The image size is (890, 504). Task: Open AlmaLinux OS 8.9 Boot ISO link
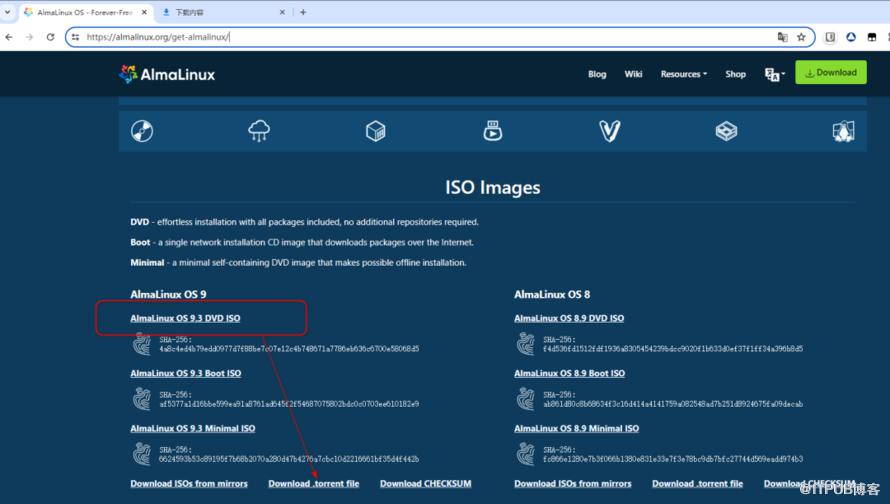[x=569, y=373]
